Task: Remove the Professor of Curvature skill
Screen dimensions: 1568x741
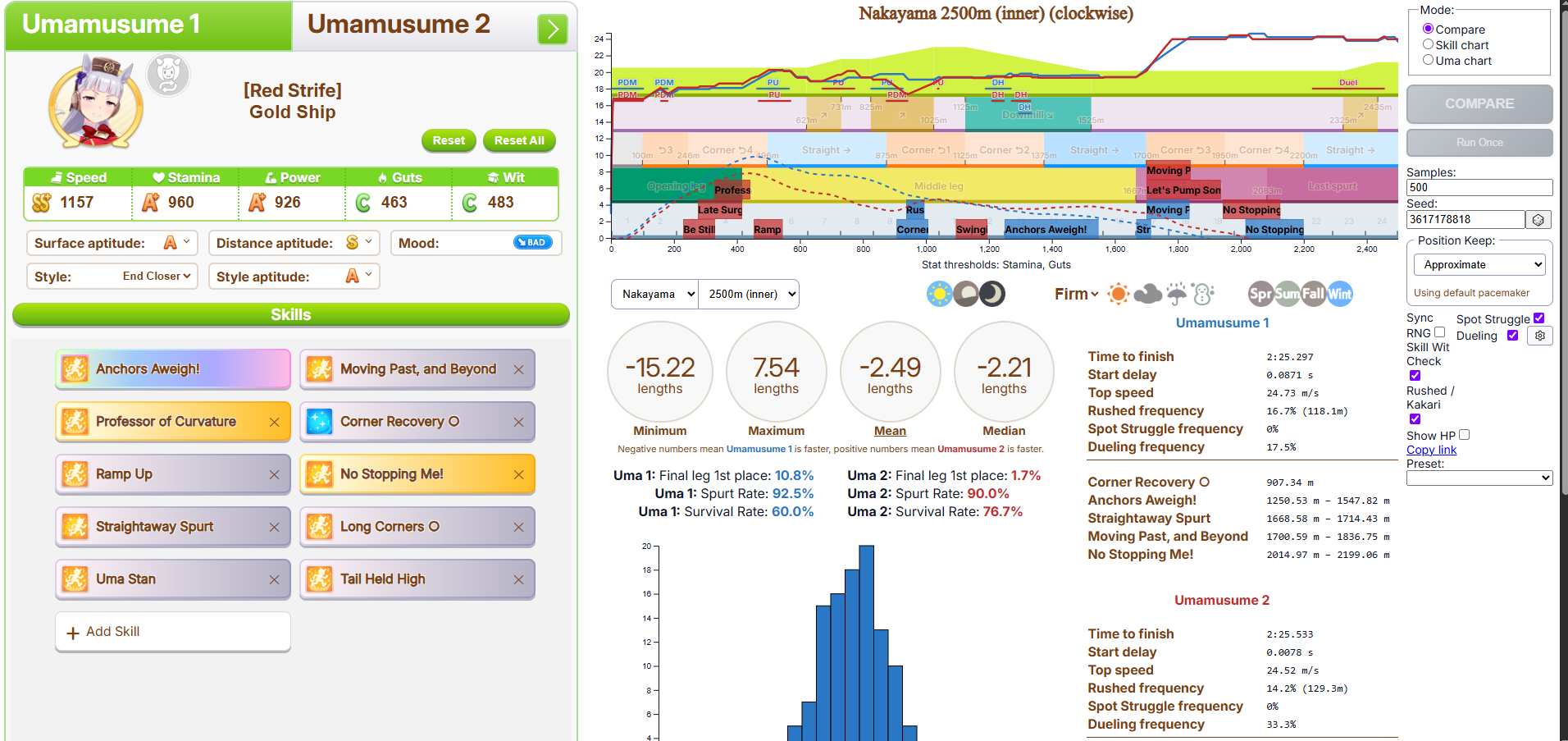Action: click(274, 423)
